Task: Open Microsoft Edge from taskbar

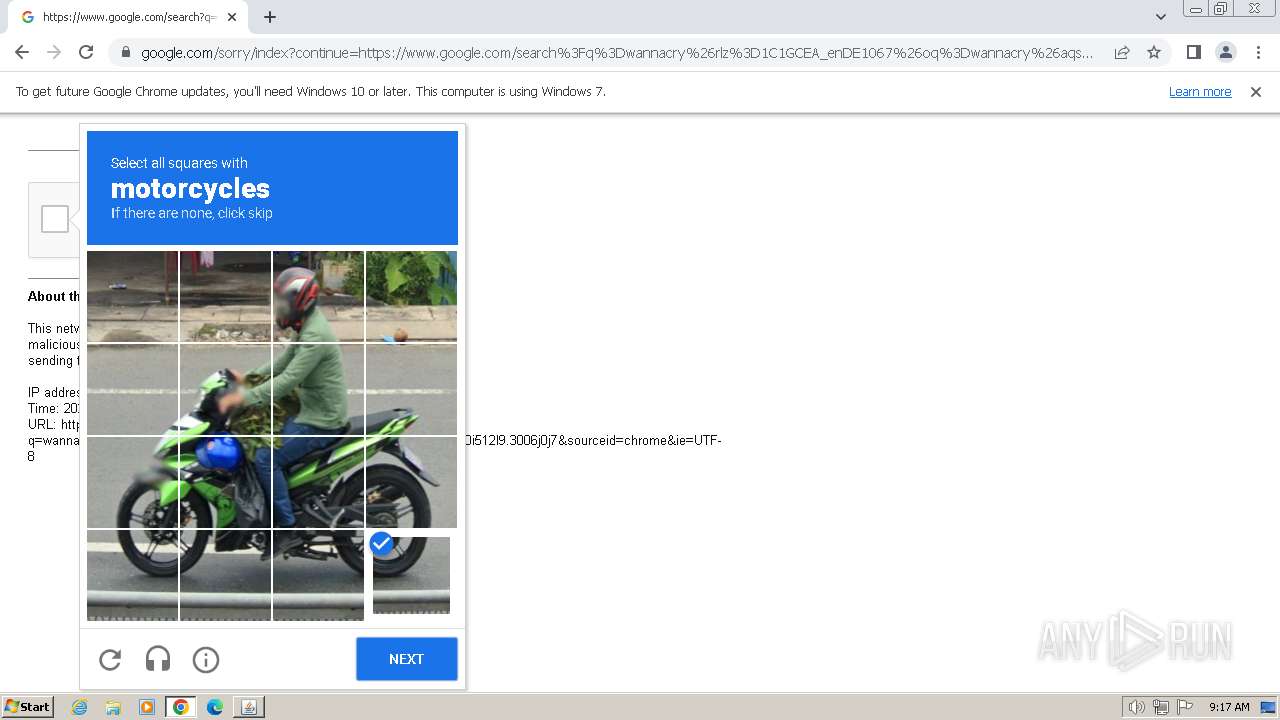Action: (x=215, y=707)
